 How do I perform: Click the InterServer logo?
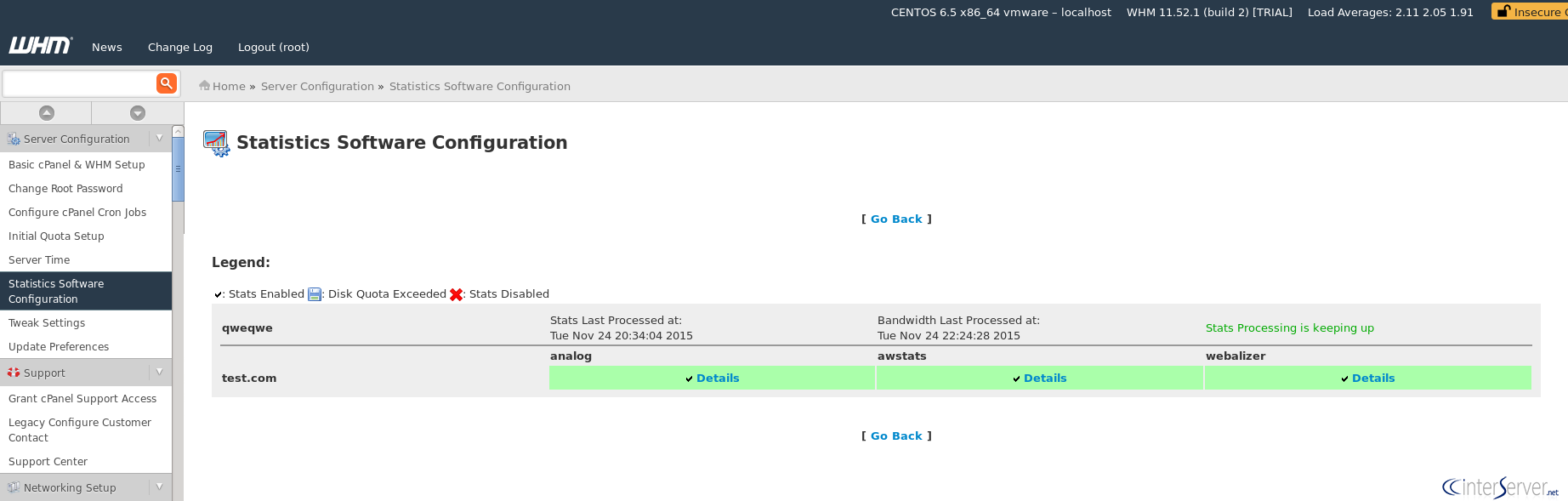click(1501, 487)
